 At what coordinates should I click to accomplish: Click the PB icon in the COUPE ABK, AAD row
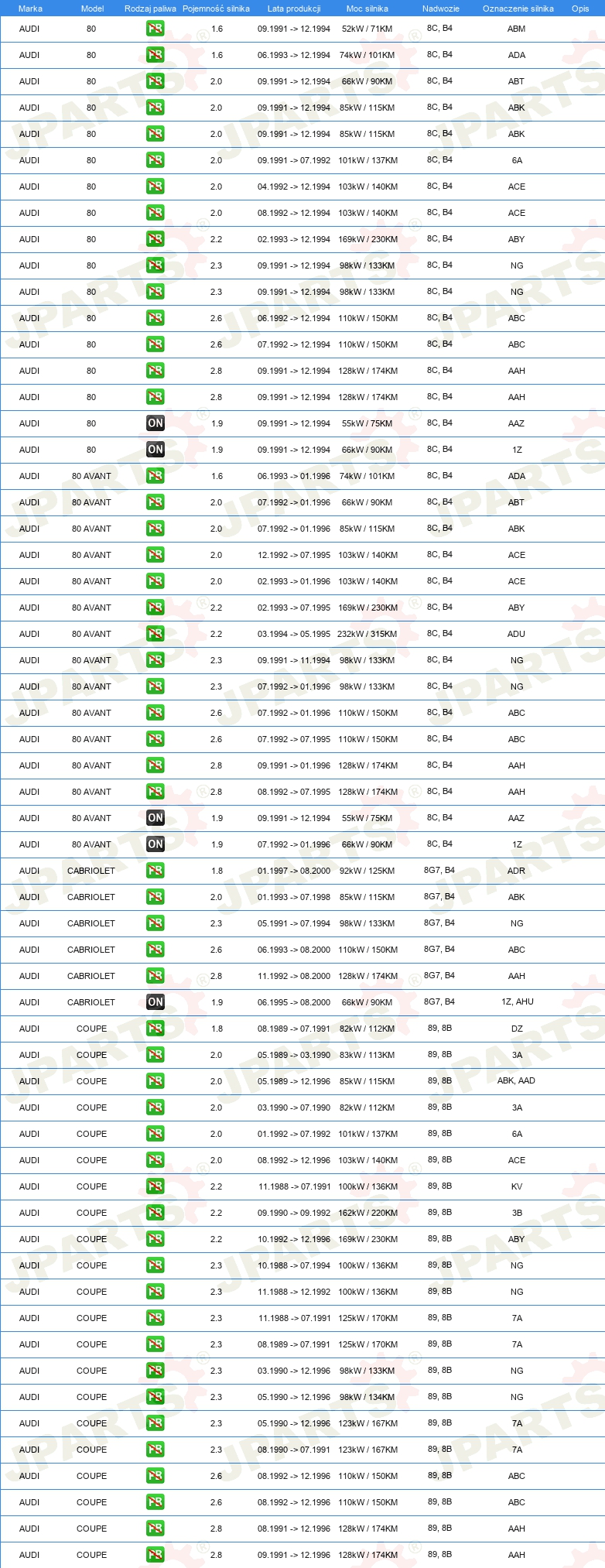[156, 1081]
